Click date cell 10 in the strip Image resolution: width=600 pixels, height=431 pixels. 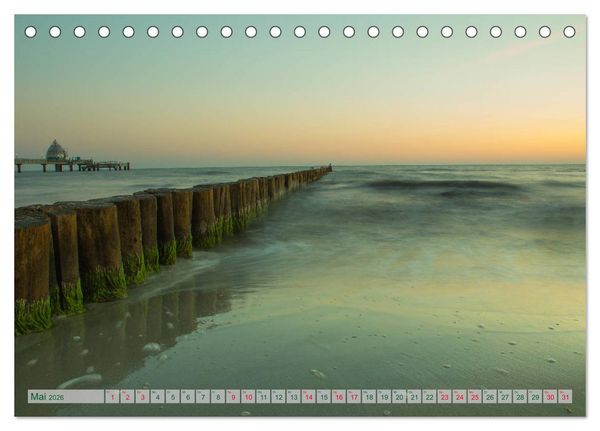click(248, 397)
